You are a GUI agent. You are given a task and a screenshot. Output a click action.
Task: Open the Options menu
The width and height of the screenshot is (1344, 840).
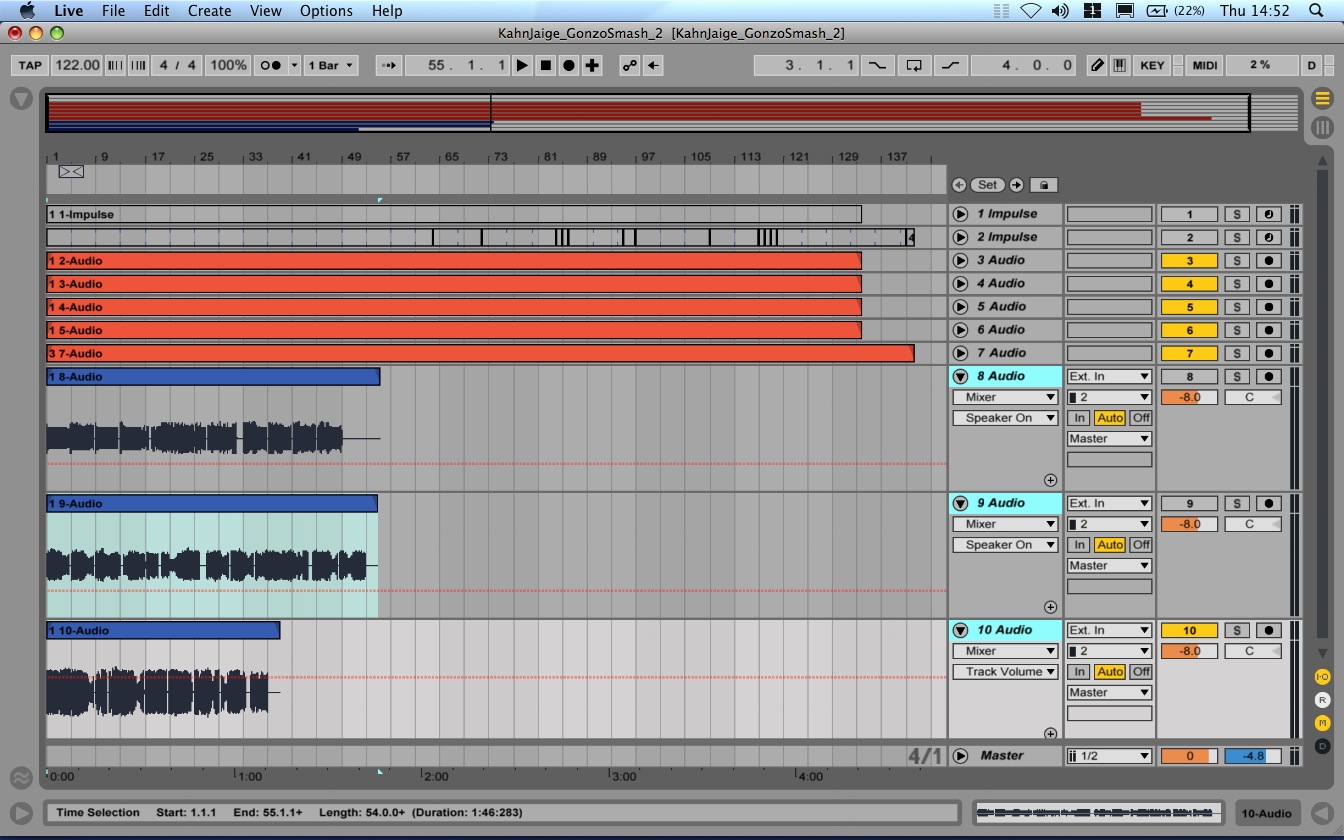pyautogui.click(x=326, y=11)
